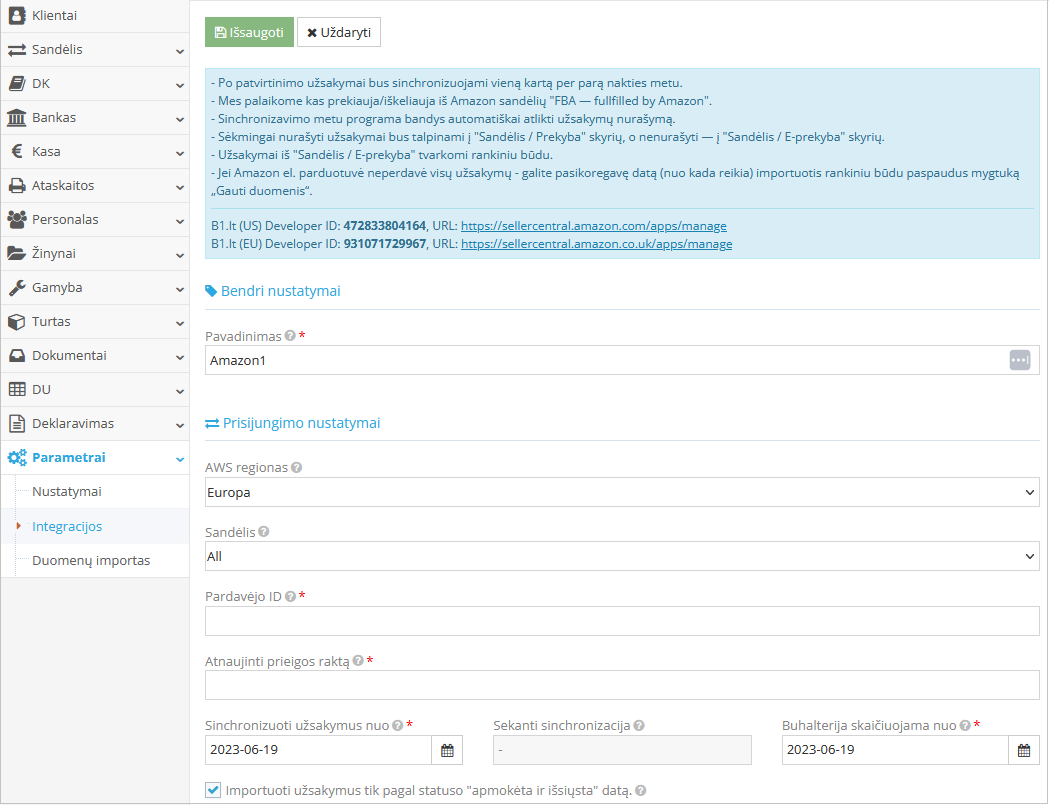Screen dimensions: 1049x805
Task: Expand the Bankas sidebar menu
Action: pos(95,118)
